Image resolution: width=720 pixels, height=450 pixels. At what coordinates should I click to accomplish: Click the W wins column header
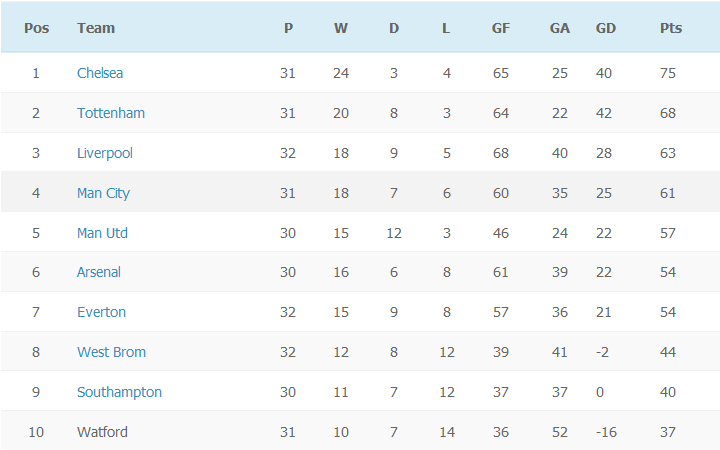pyautogui.click(x=341, y=28)
